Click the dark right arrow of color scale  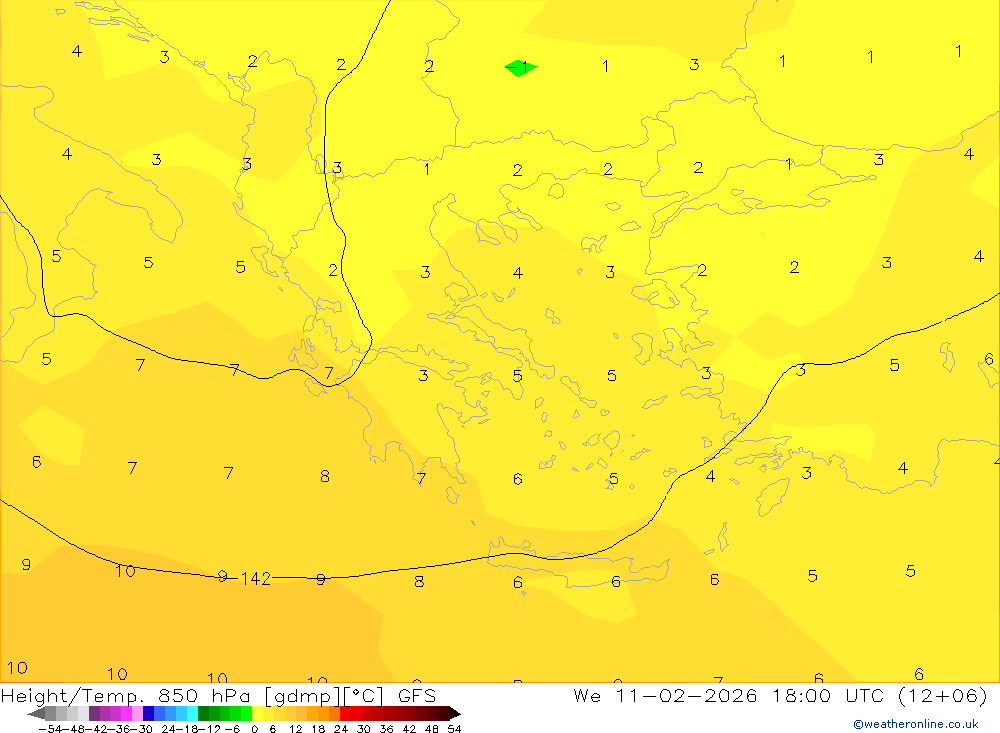pyautogui.click(x=455, y=714)
